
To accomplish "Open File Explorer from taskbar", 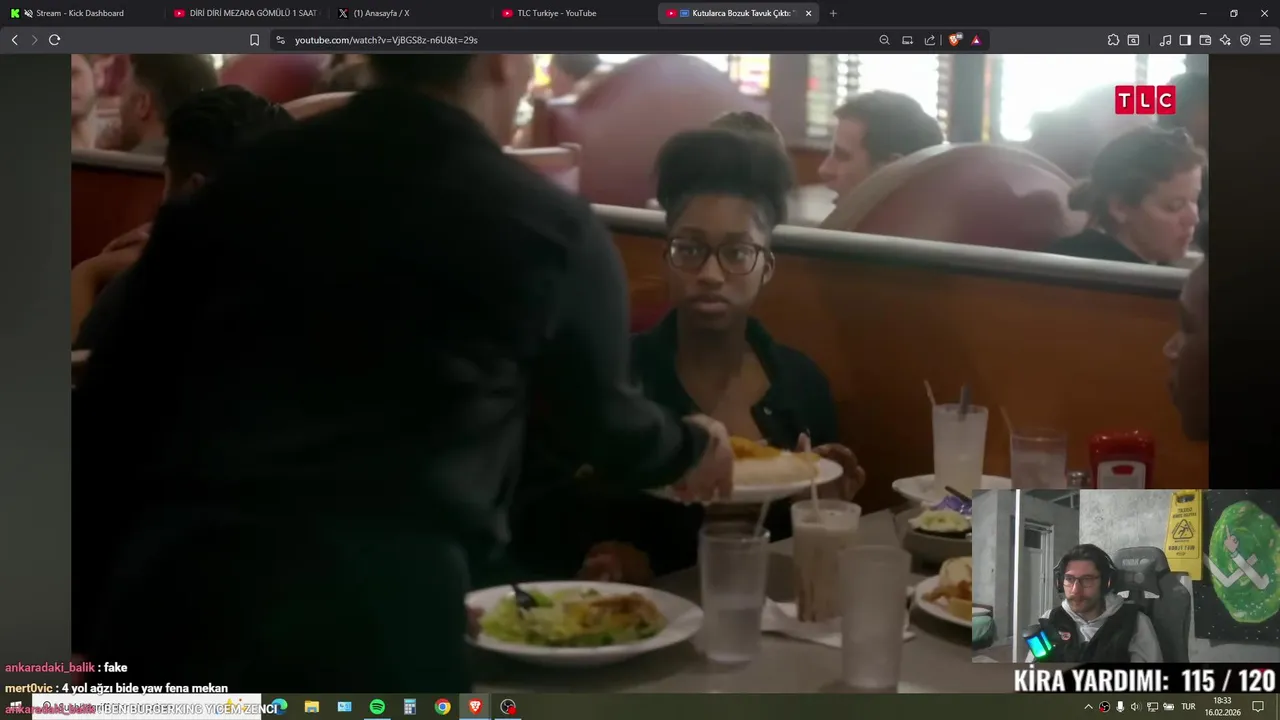I will coord(312,706).
